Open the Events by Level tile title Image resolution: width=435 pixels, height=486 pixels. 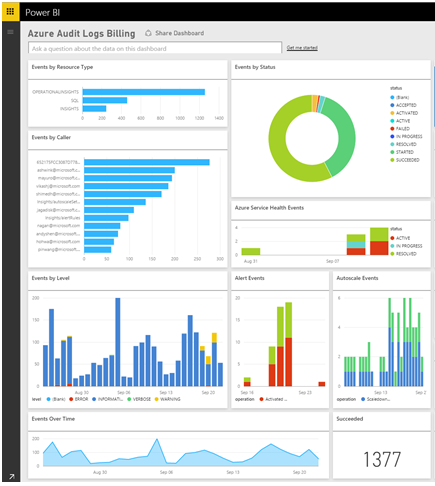pyautogui.click(x=51, y=278)
